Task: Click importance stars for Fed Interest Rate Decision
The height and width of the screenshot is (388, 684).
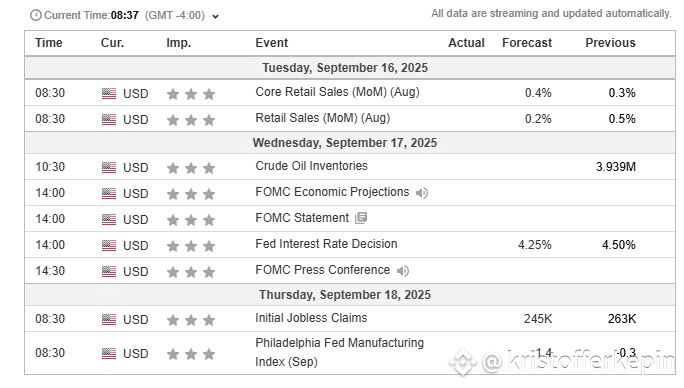Action: coord(191,246)
